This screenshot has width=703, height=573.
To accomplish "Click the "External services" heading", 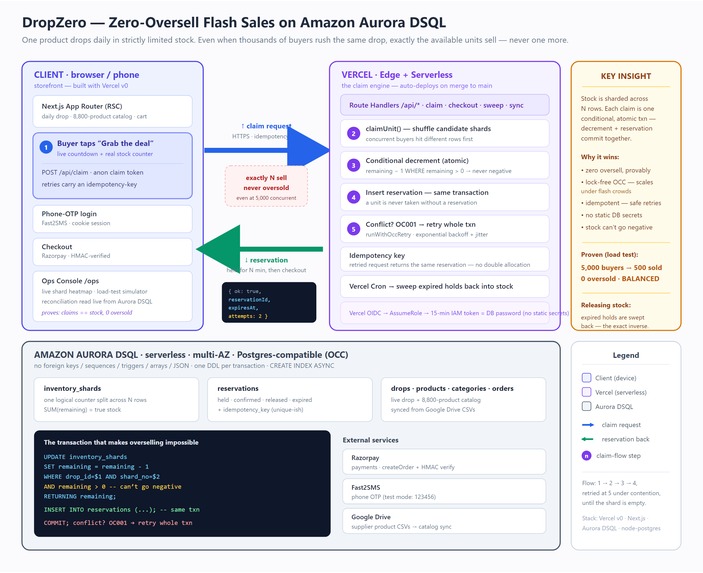I will 370,440.
